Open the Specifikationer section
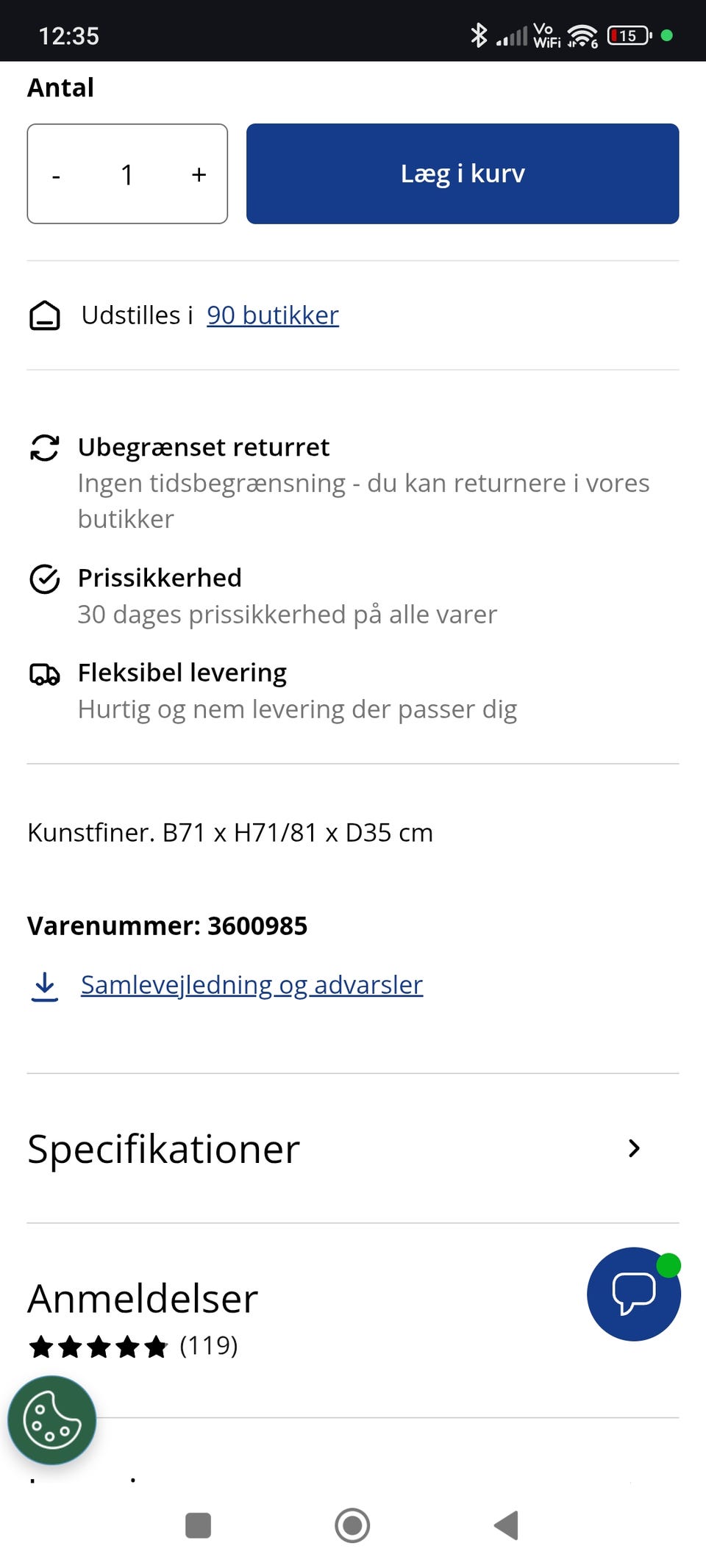This screenshot has width=706, height=1568. tap(164, 1149)
